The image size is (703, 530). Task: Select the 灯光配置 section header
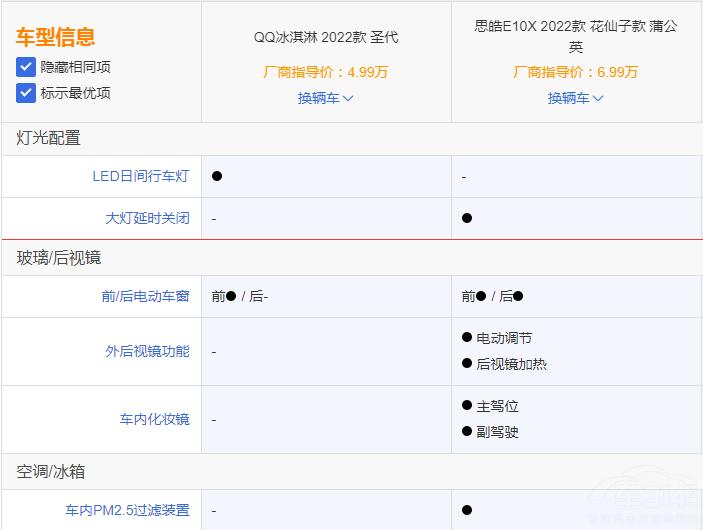pyautogui.click(x=48, y=138)
